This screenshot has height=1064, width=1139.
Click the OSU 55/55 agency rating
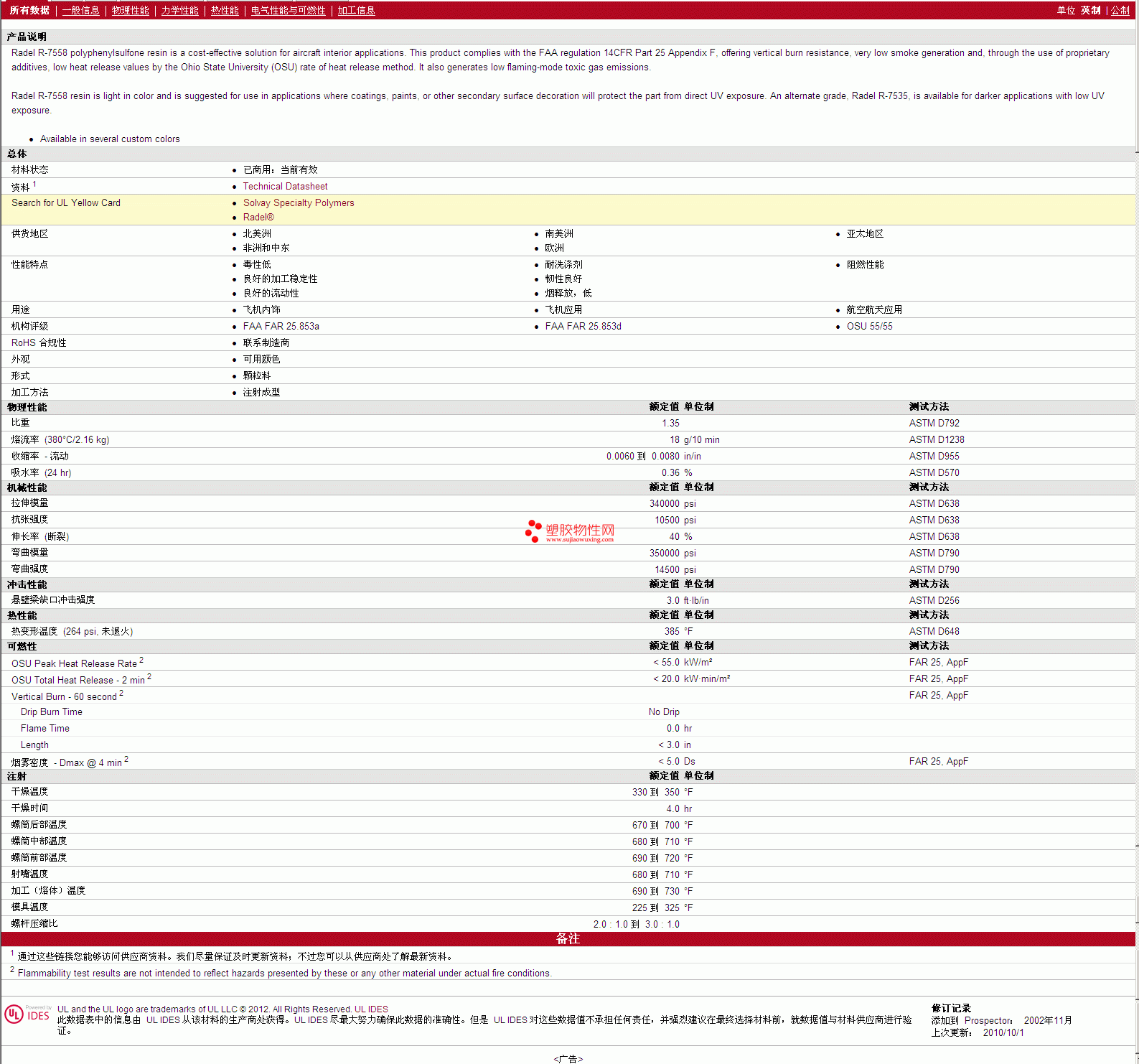pyautogui.click(x=869, y=326)
